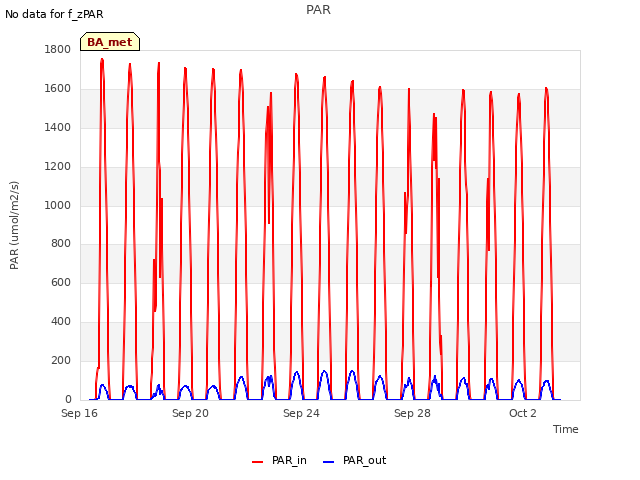Click the x-axis title Time

tap(565, 429)
